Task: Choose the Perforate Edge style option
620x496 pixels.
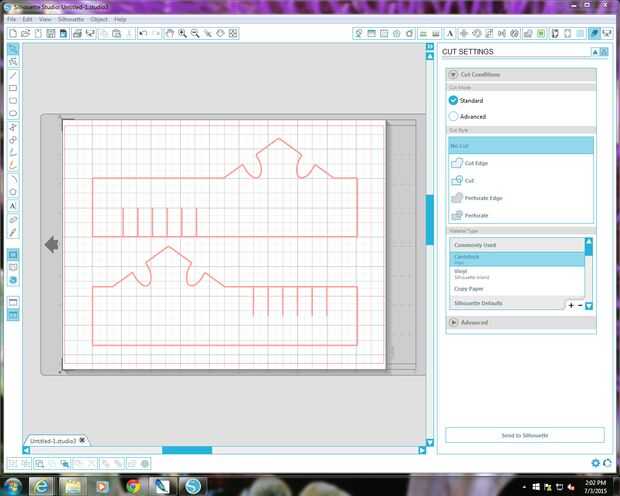Action: coord(521,198)
